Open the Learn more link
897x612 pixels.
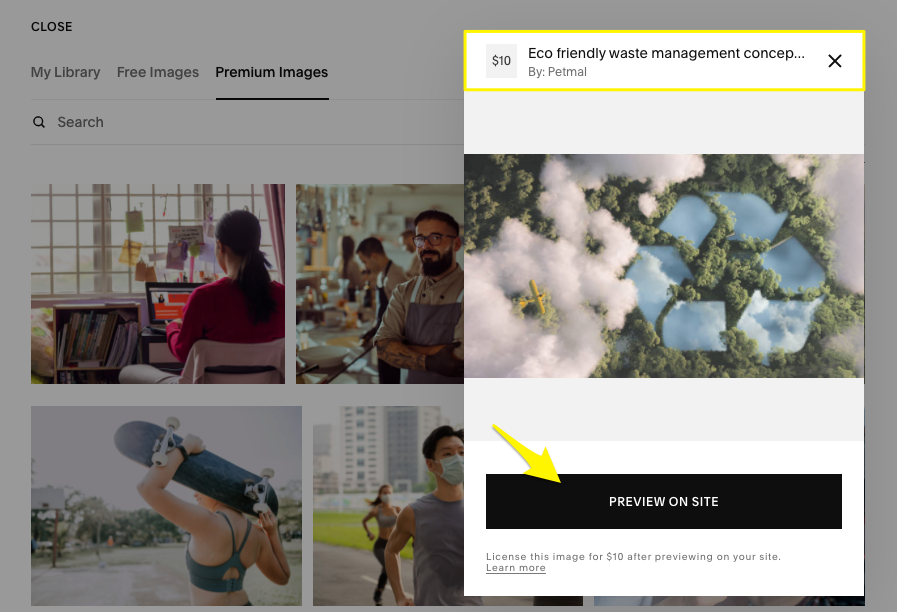tap(515, 568)
